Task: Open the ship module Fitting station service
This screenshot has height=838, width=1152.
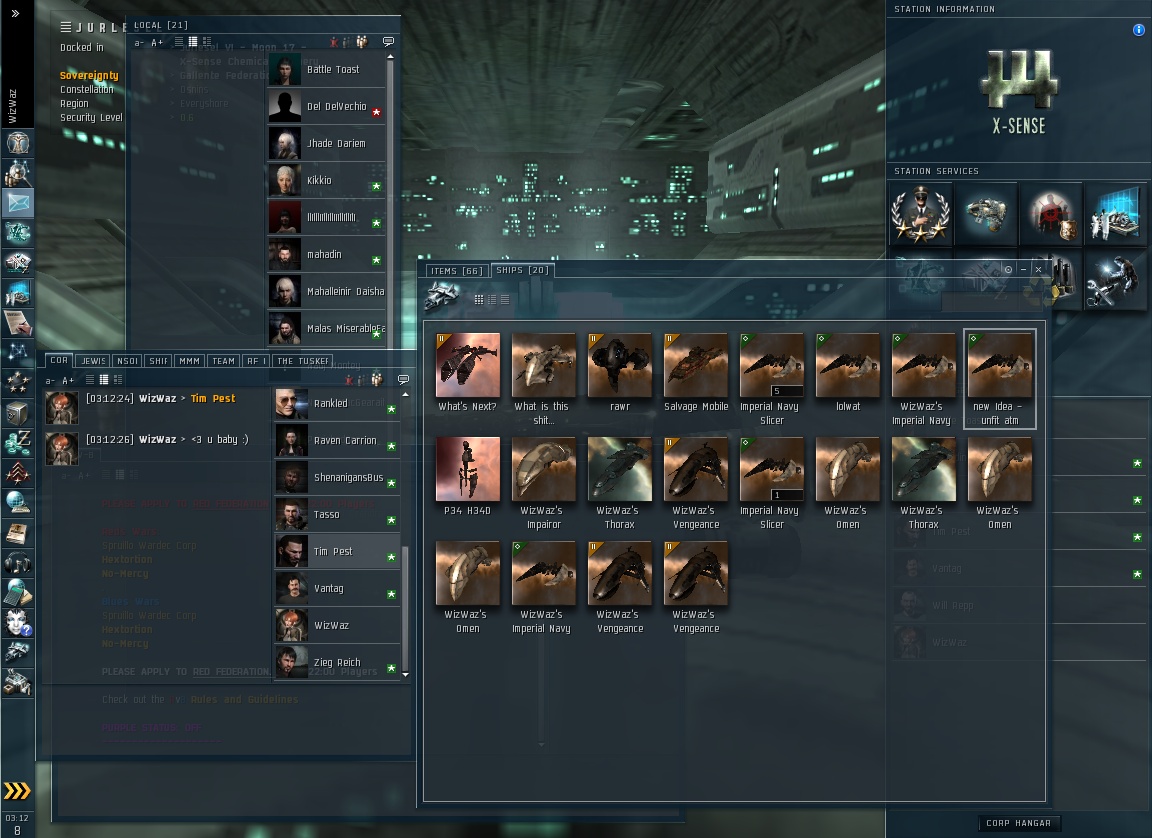Action: coord(986,214)
